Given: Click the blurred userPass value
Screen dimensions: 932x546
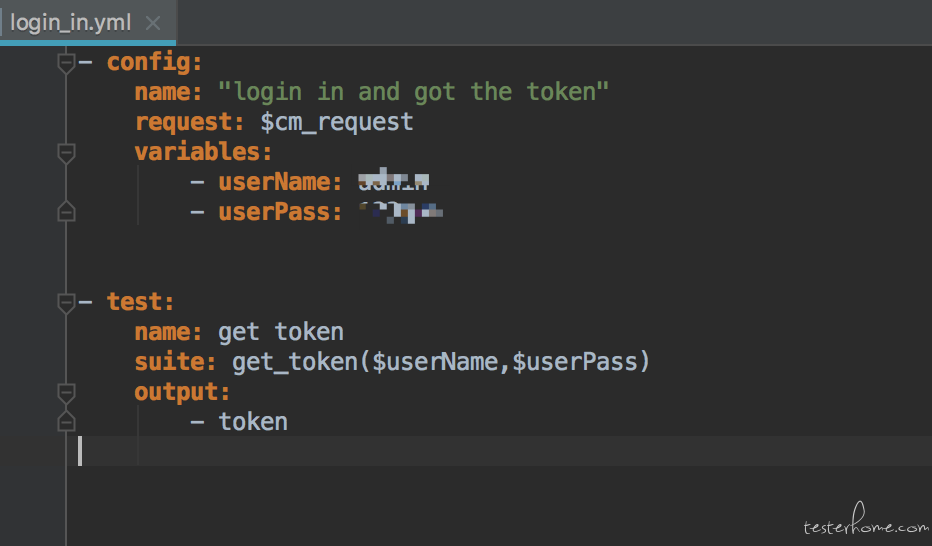Looking at the screenshot, I should (401, 212).
